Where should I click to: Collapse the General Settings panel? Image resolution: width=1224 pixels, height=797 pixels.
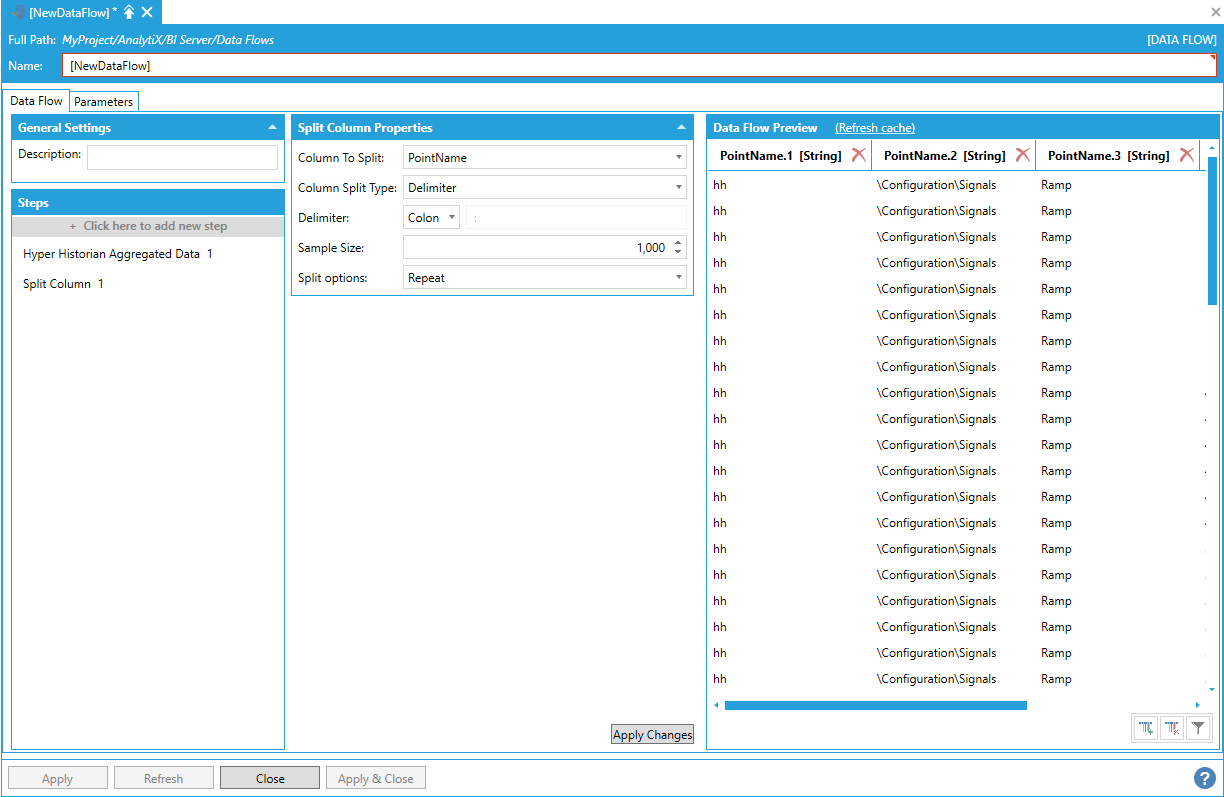[272, 128]
